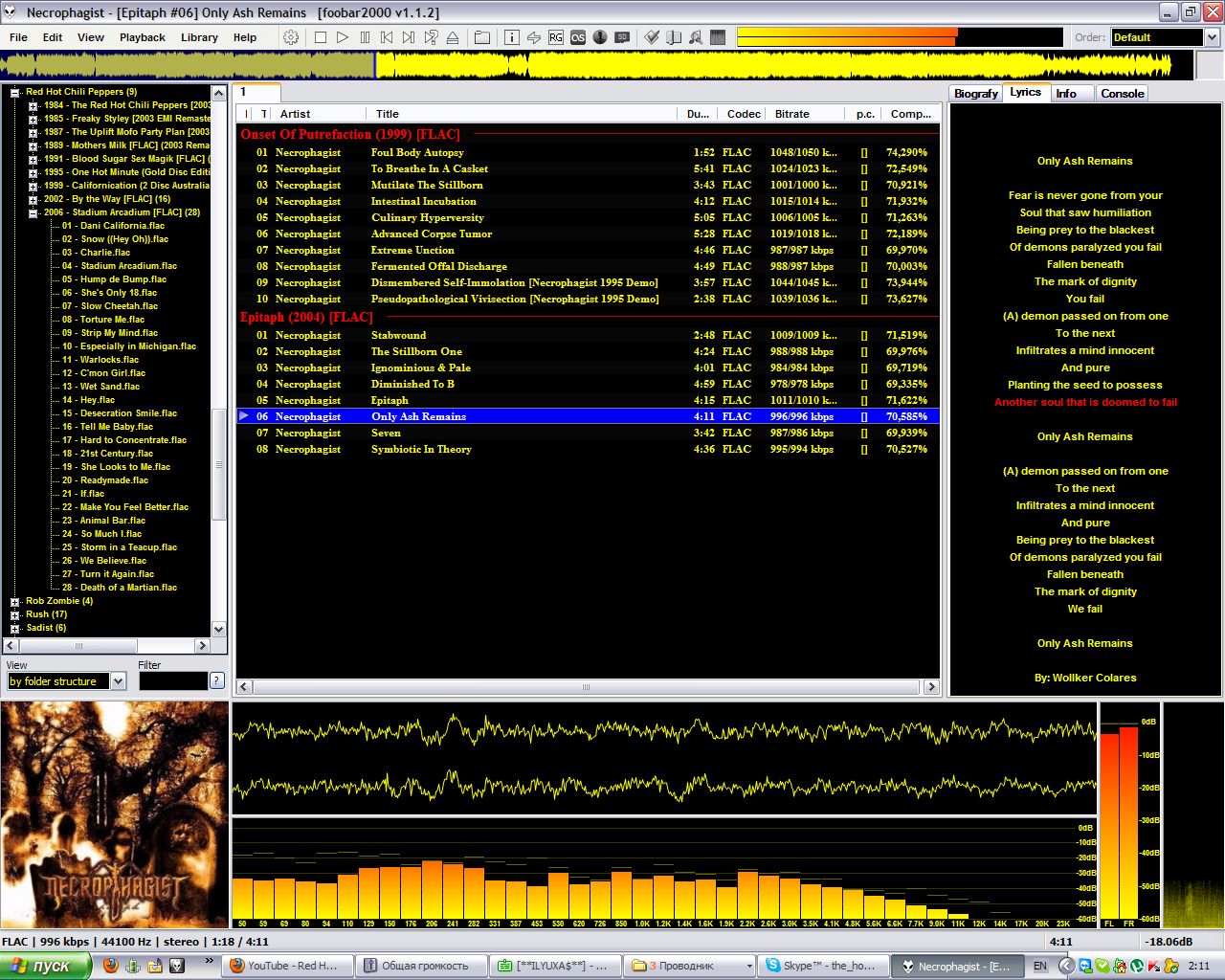
Task: Pause playback using the toolbar Pause icon
Action: coord(365,37)
